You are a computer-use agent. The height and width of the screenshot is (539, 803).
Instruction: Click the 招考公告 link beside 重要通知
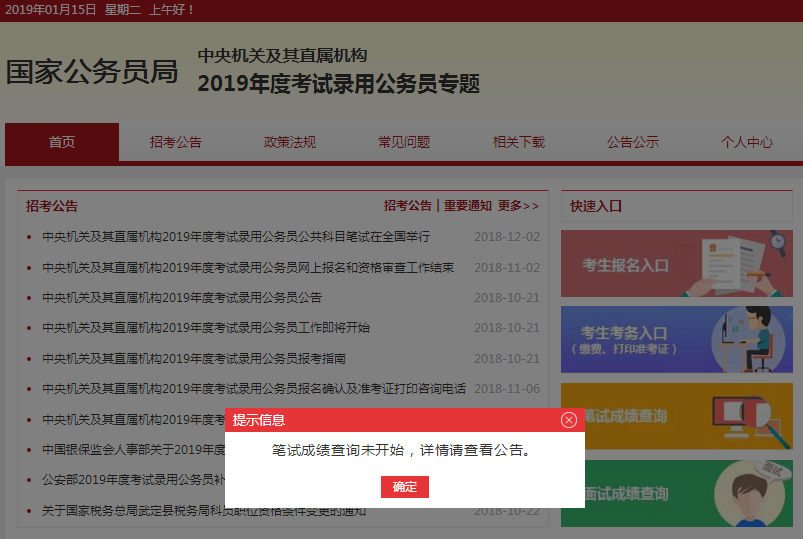tap(408, 206)
